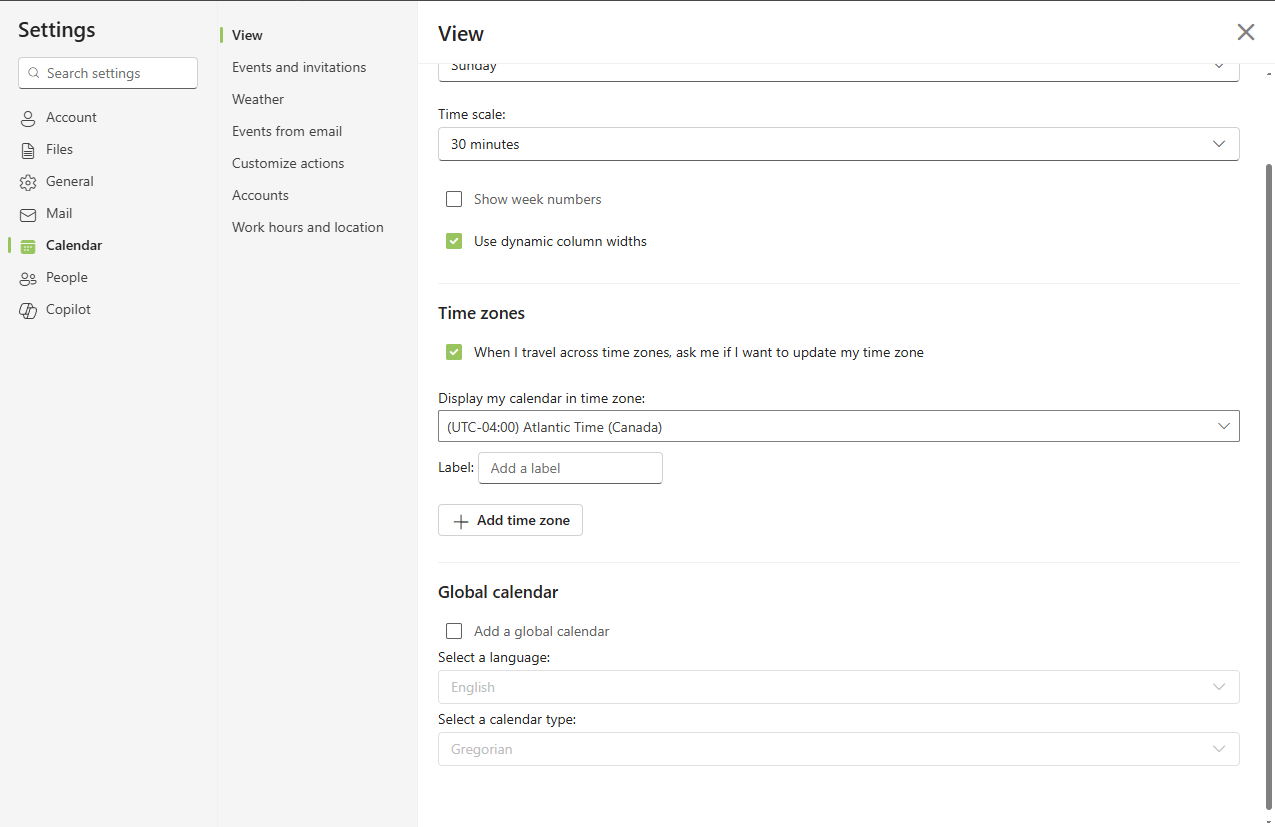
Task: Click the Calendar icon in sidebar
Action: click(28, 246)
